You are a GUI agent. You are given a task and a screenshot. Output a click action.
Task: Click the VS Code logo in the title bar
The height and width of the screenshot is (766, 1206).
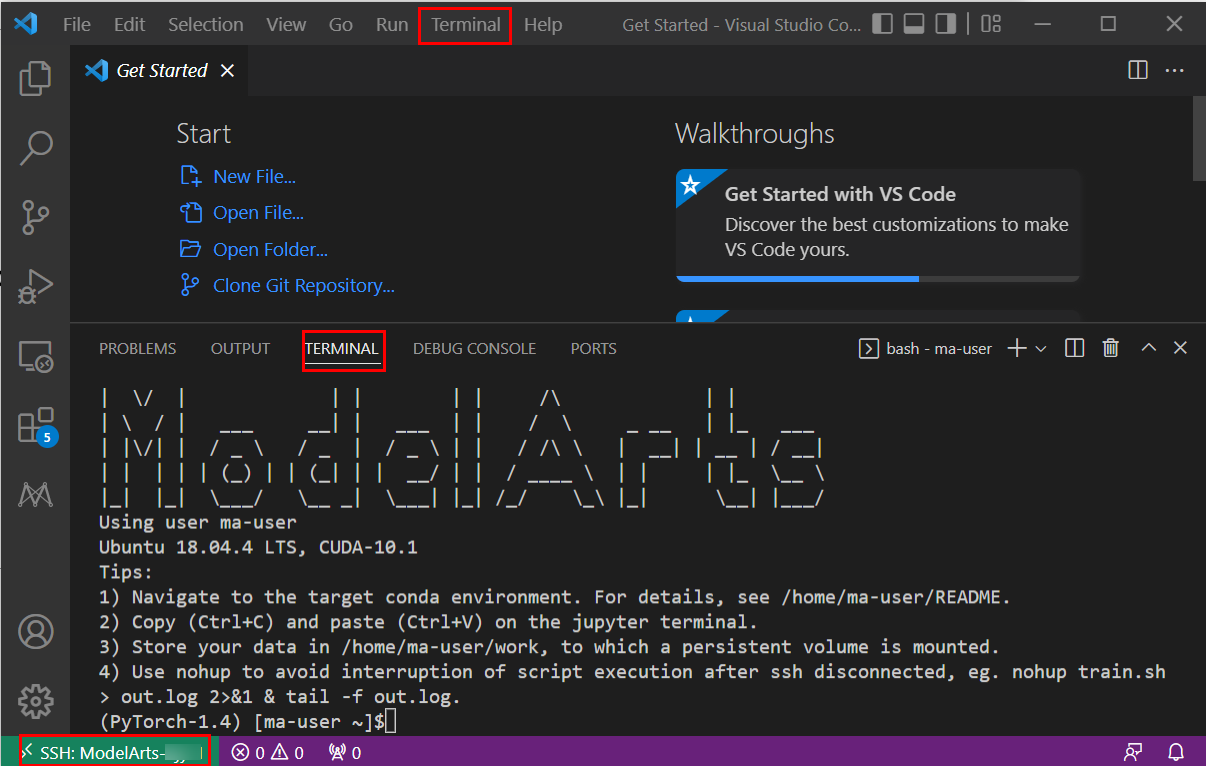point(26,24)
